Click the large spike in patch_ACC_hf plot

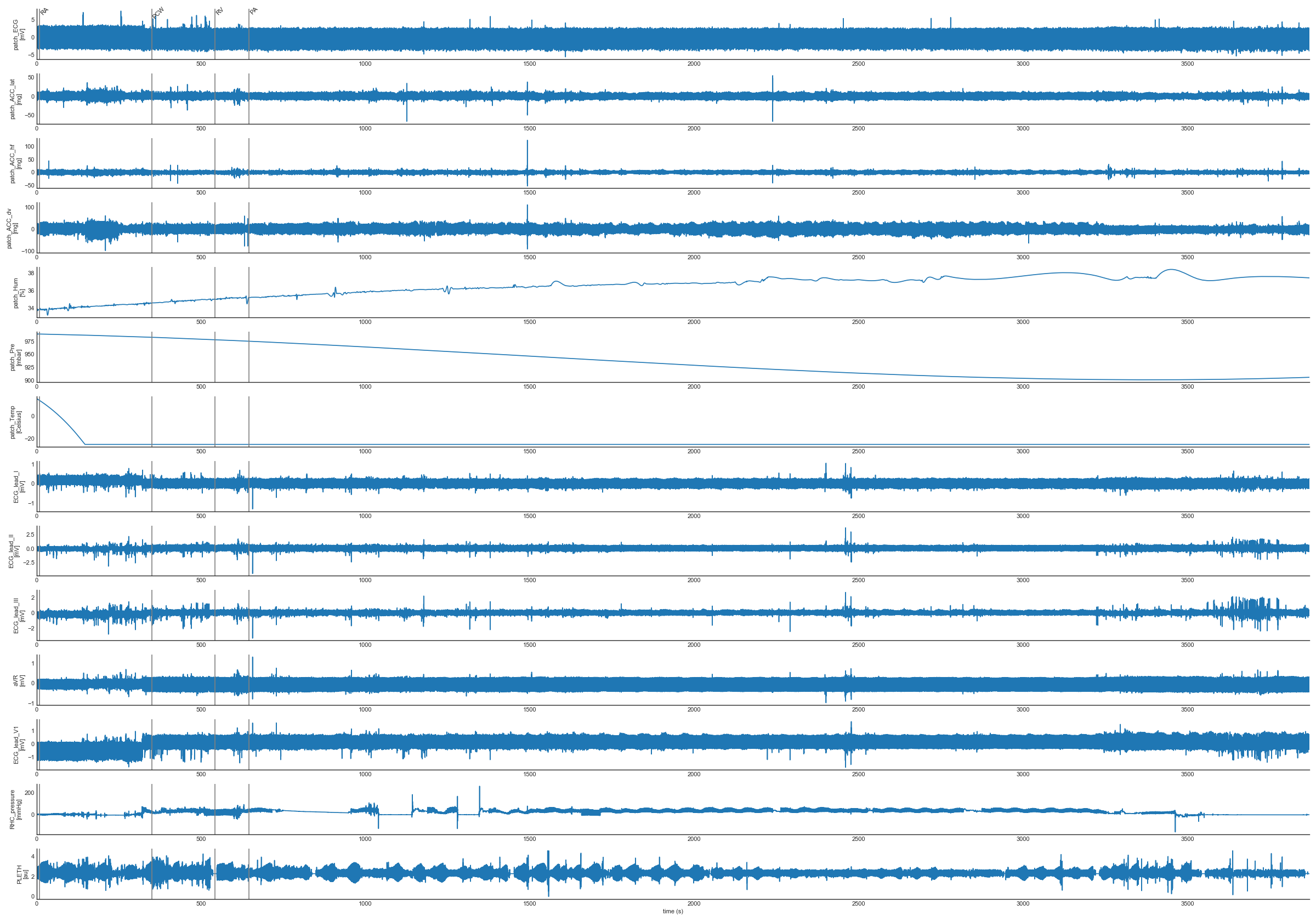(527, 153)
